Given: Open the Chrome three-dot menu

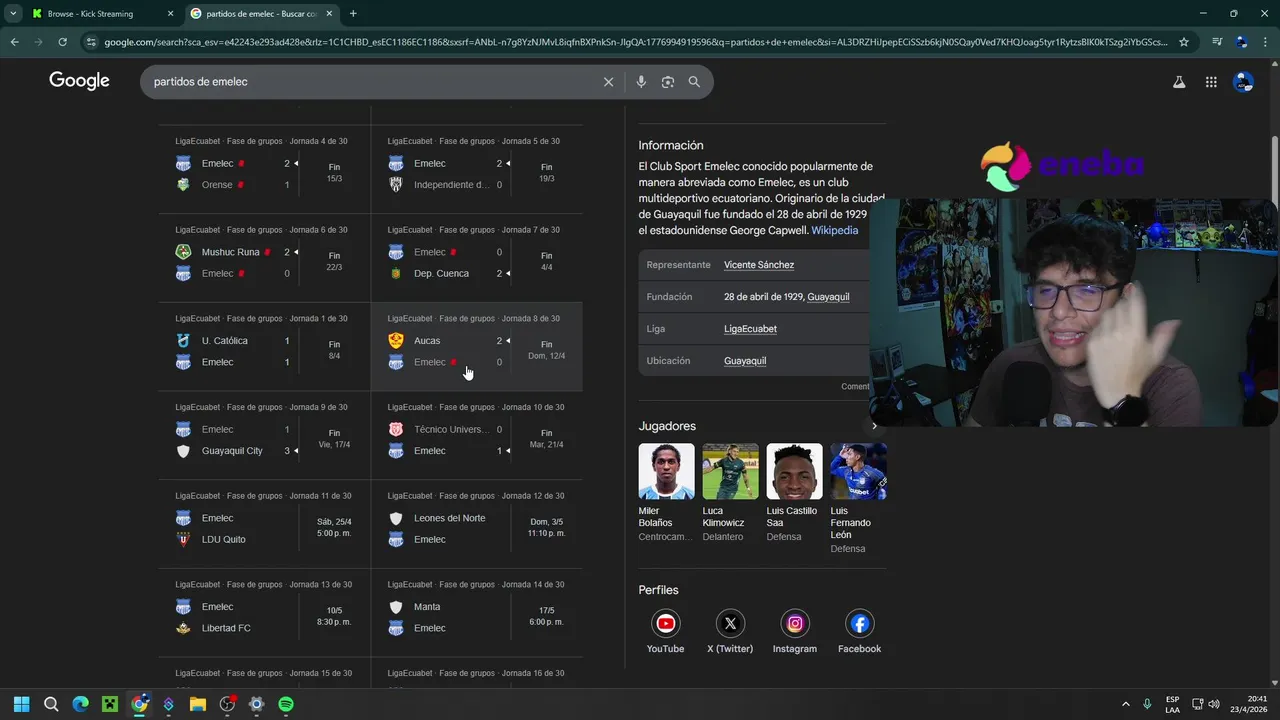Looking at the screenshot, I should (x=1264, y=42).
